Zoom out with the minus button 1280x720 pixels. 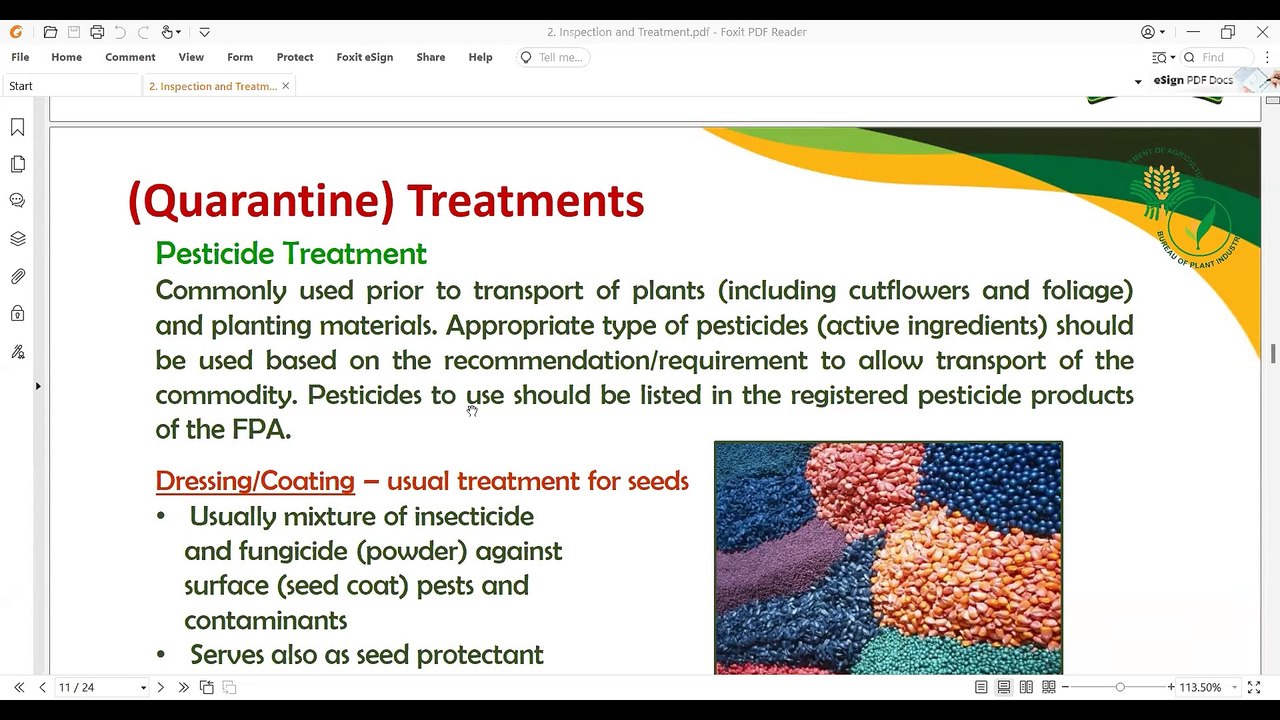[x=1066, y=687]
